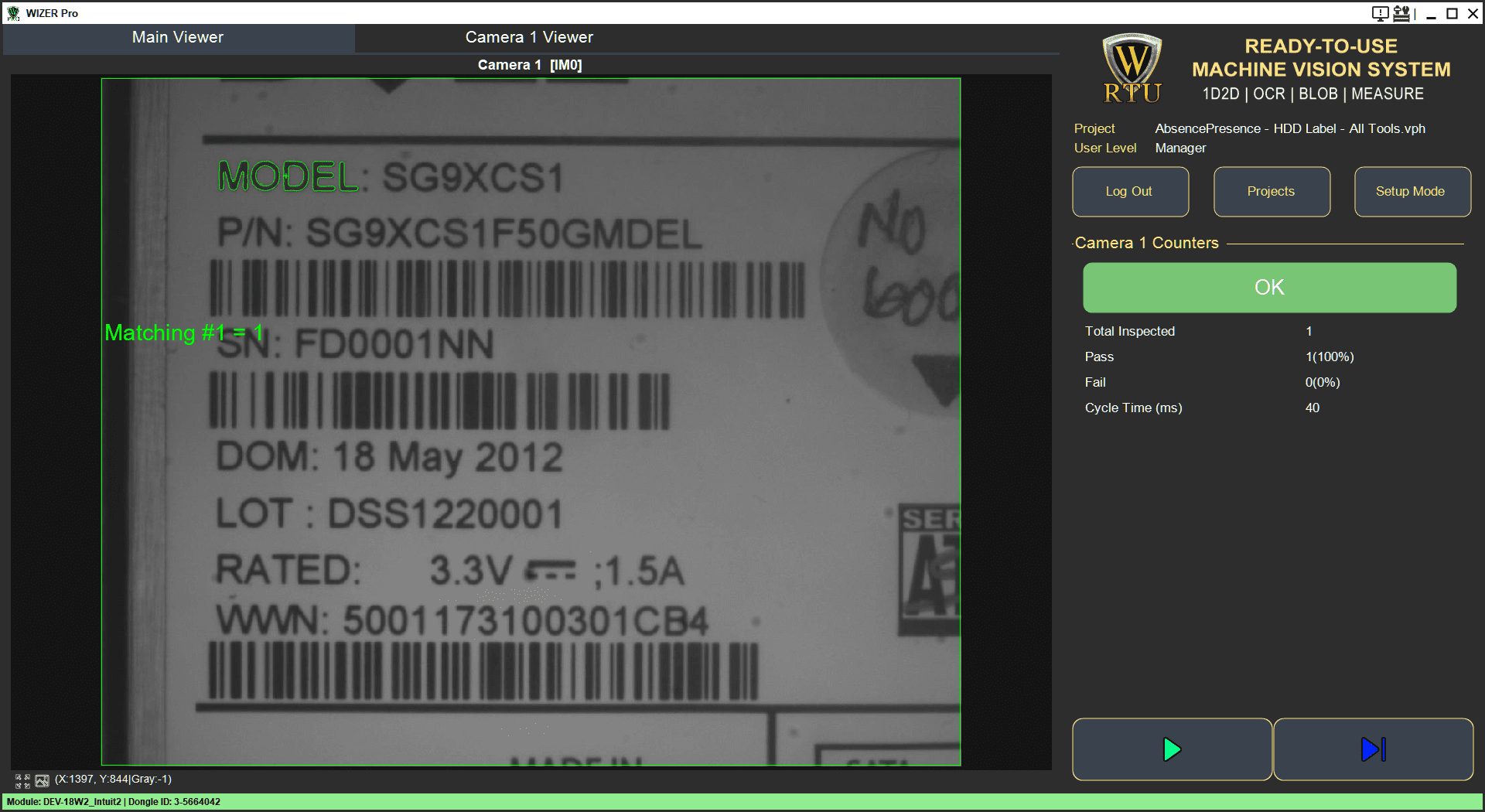This screenshot has width=1485, height=812.
Task: Click the fit-to-window arrows icon below viewer
Action: click(22, 780)
